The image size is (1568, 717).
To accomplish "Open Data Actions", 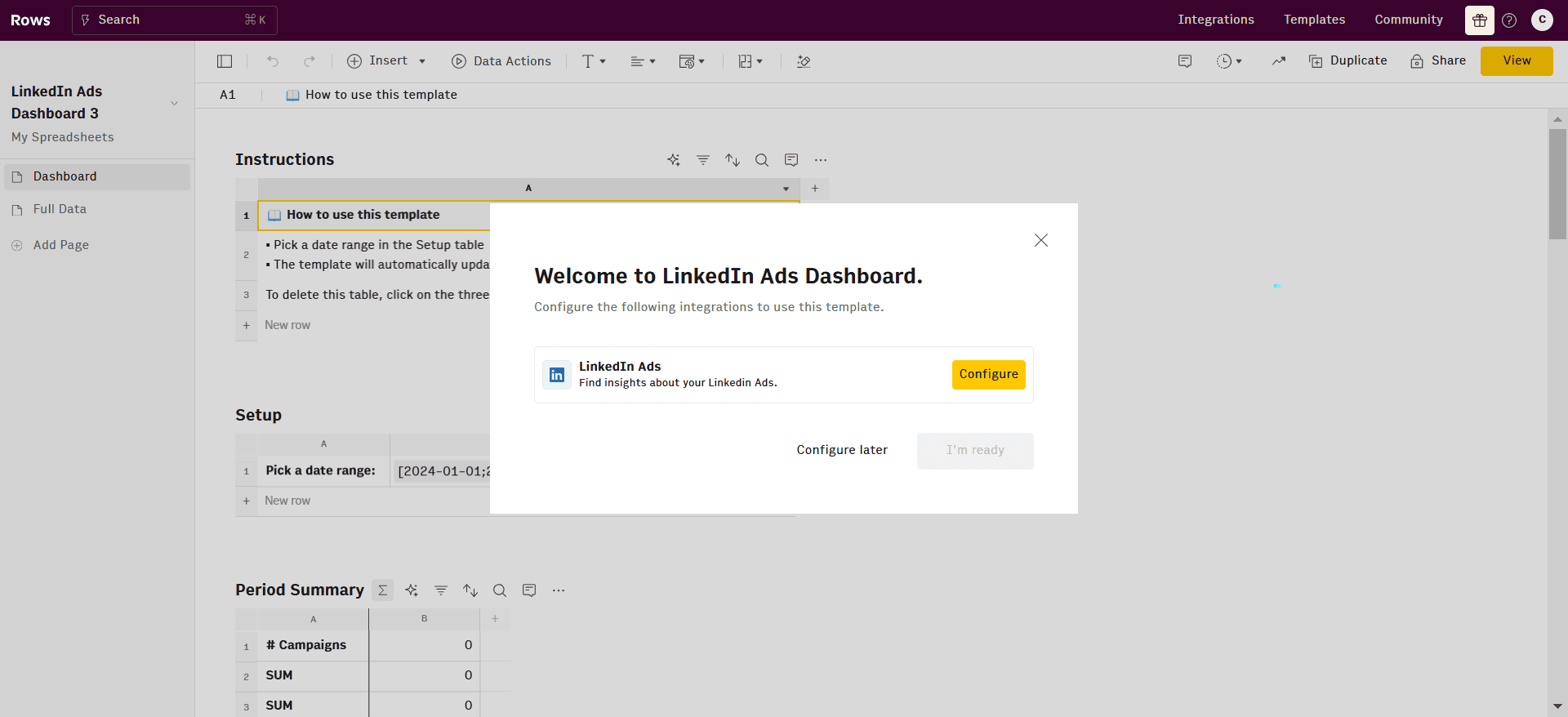I will [x=501, y=61].
